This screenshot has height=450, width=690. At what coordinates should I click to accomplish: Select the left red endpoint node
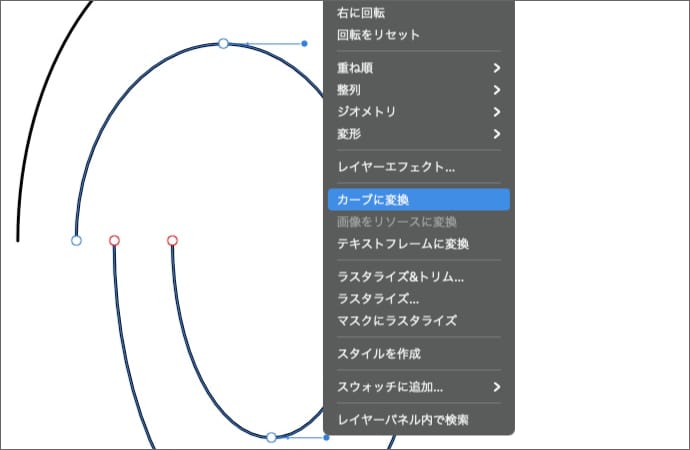(x=114, y=240)
